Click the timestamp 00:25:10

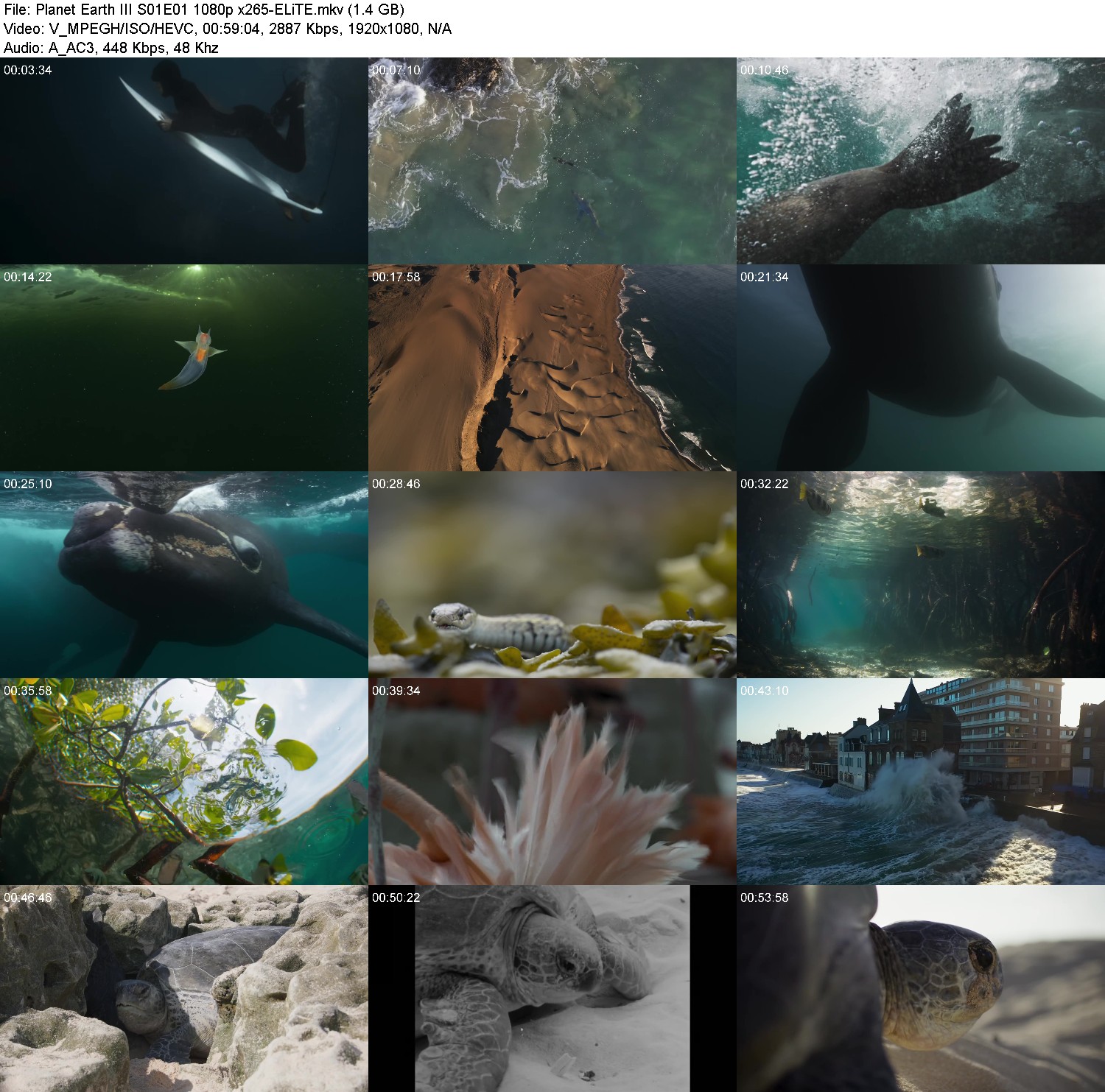pyautogui.click(x=28, y=484)
